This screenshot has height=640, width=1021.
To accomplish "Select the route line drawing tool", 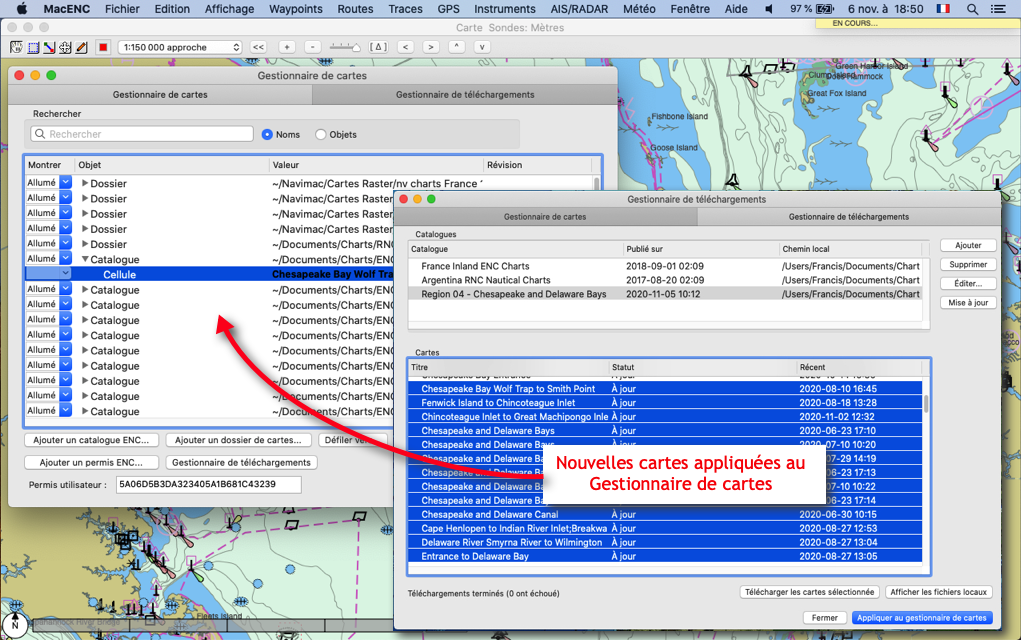I will pos(49,47).
